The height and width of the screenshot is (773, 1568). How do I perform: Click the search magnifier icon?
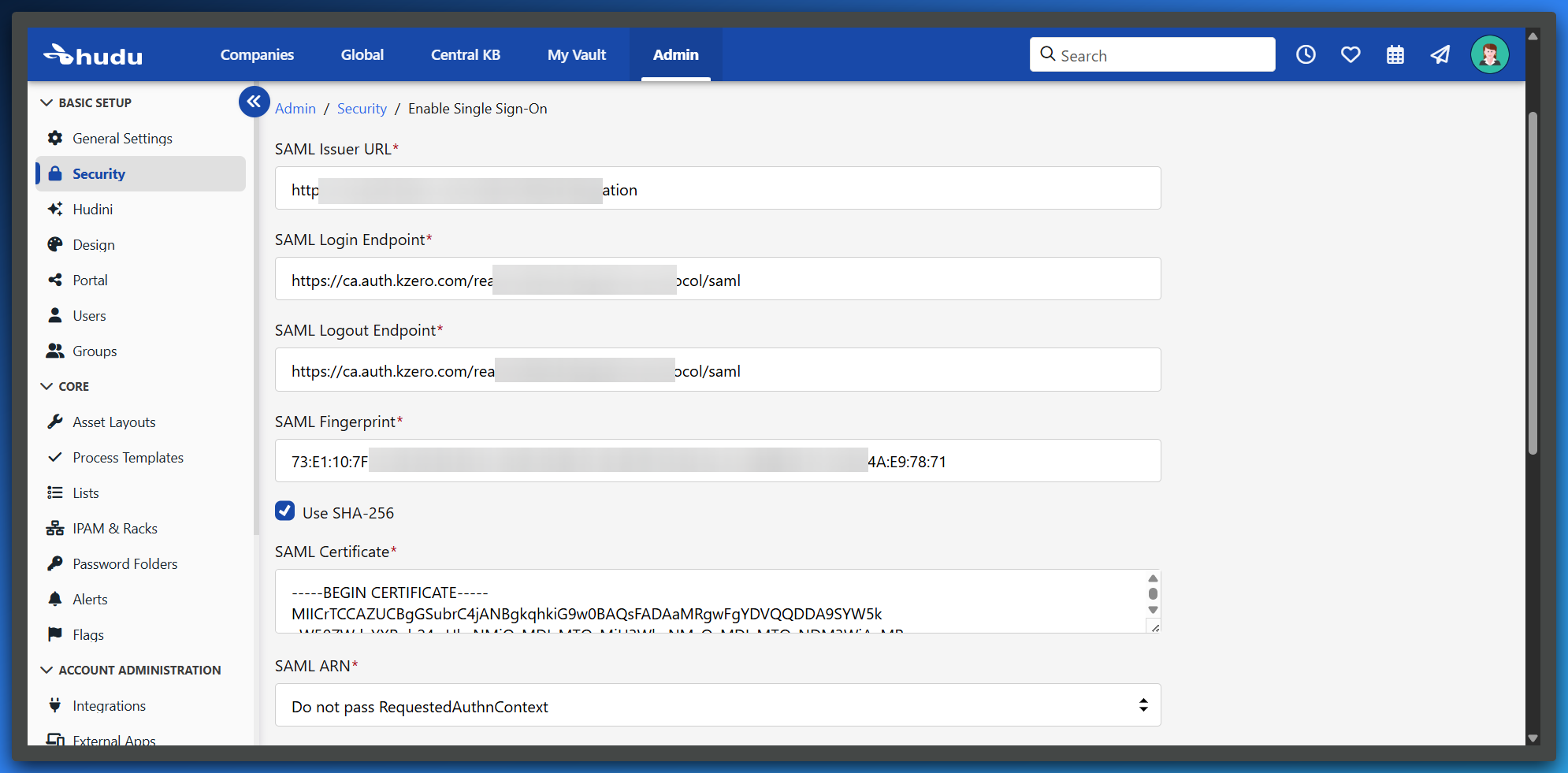tap(1048, 54)
